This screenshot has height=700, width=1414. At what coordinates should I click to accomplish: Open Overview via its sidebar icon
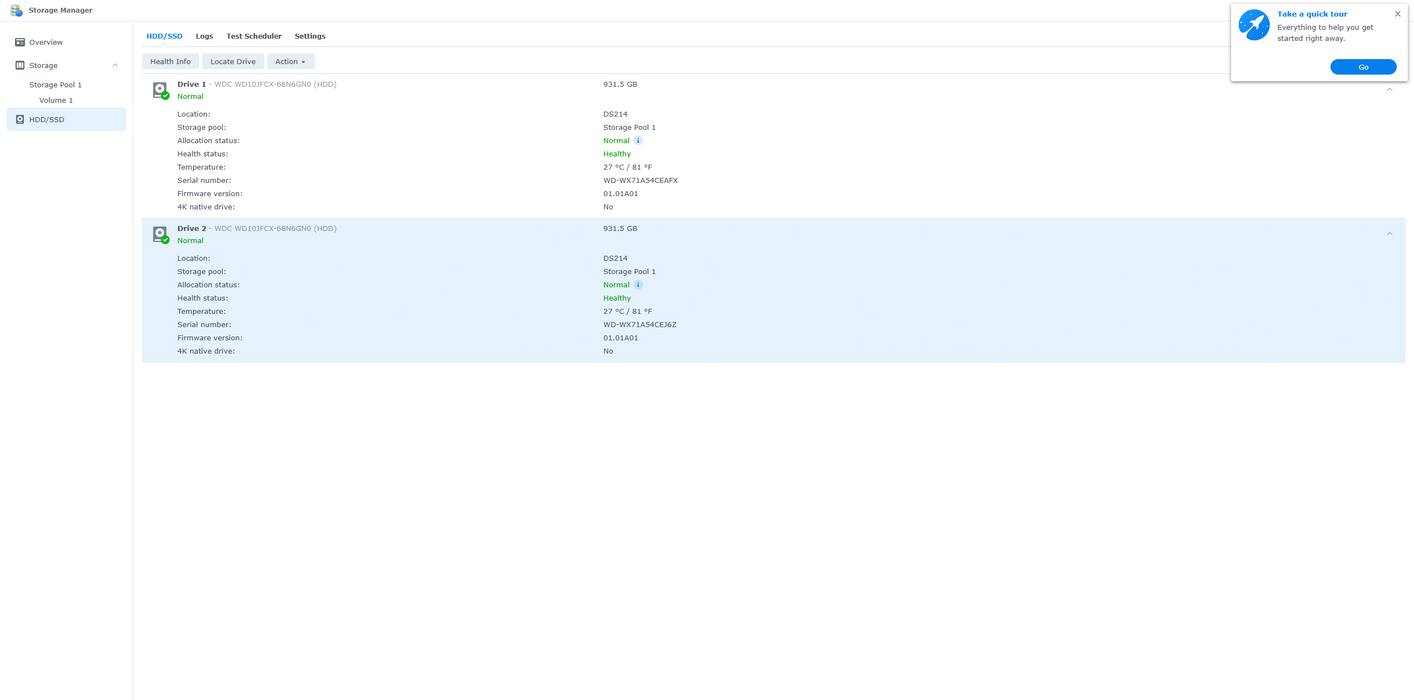[x=20, y=42]
